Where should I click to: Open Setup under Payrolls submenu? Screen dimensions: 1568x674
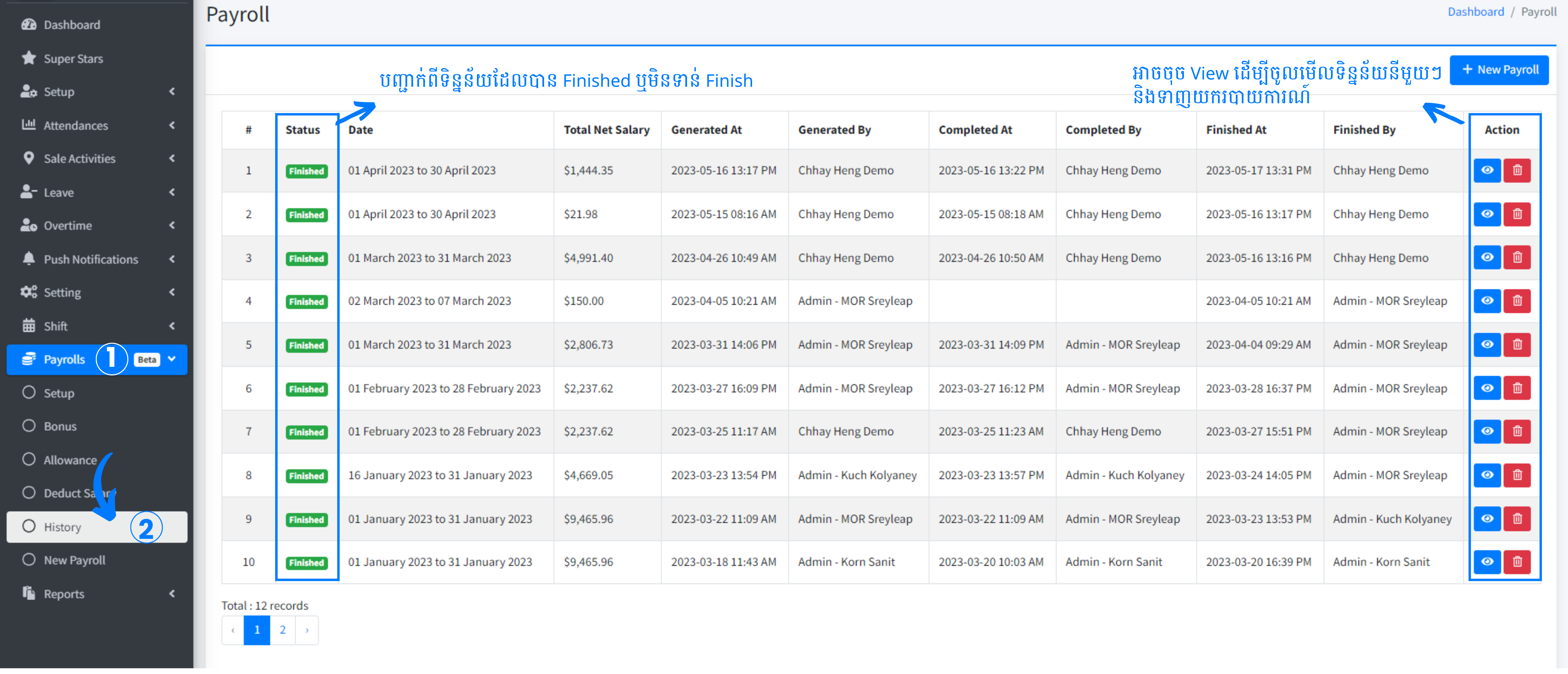pyautogui.click(x=97, y=393)
